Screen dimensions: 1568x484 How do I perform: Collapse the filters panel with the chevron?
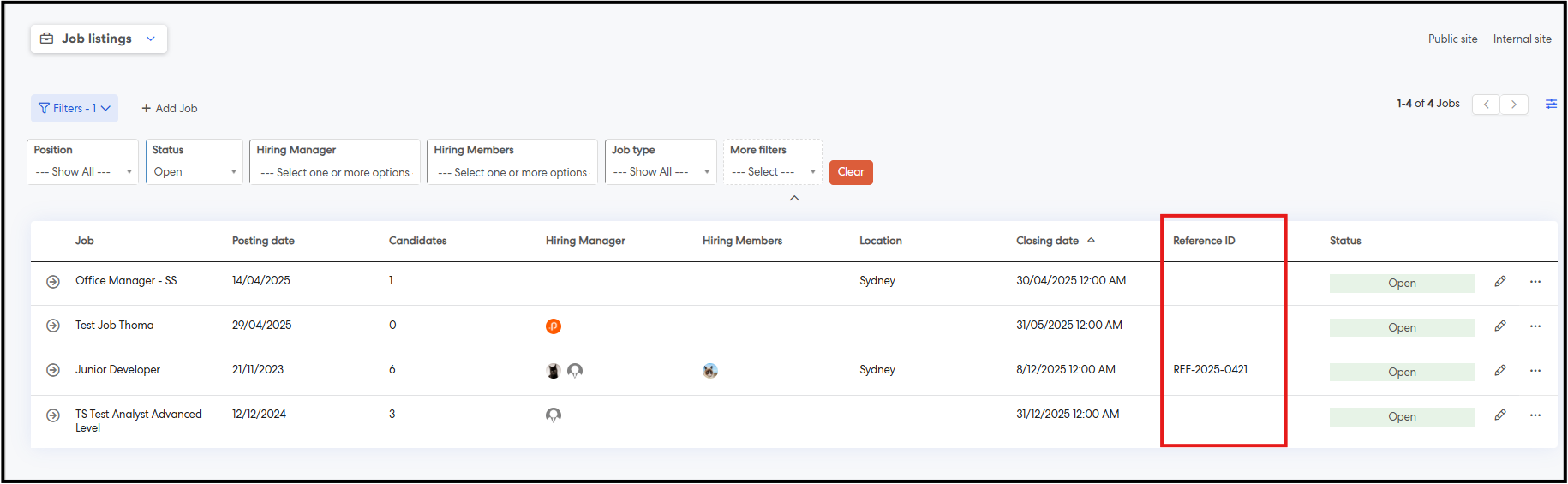pos(794,198)
